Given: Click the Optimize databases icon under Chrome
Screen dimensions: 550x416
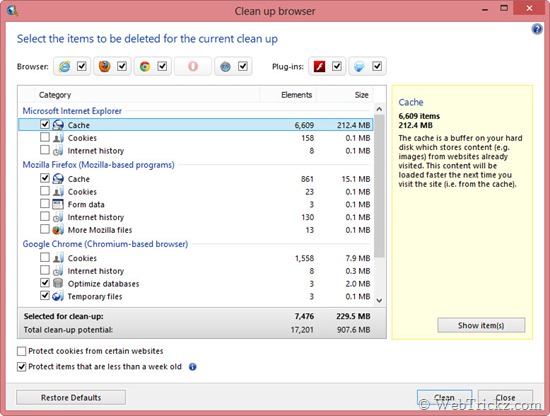Looking at the screenshot, I should coord(58,283).
